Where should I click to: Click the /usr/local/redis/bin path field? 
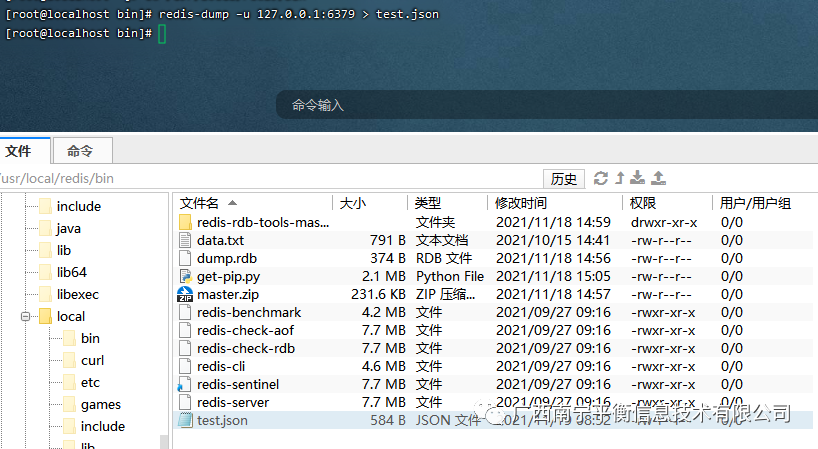269,178
